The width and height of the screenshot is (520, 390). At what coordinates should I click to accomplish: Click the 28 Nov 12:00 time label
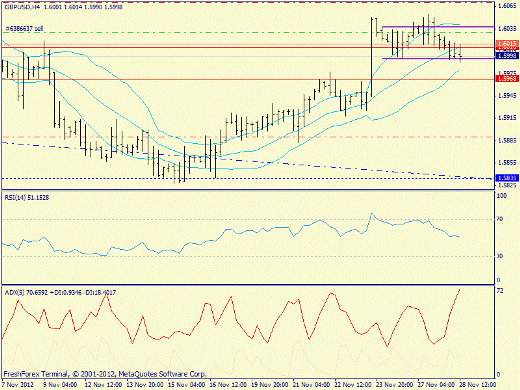tap(478, 384)
